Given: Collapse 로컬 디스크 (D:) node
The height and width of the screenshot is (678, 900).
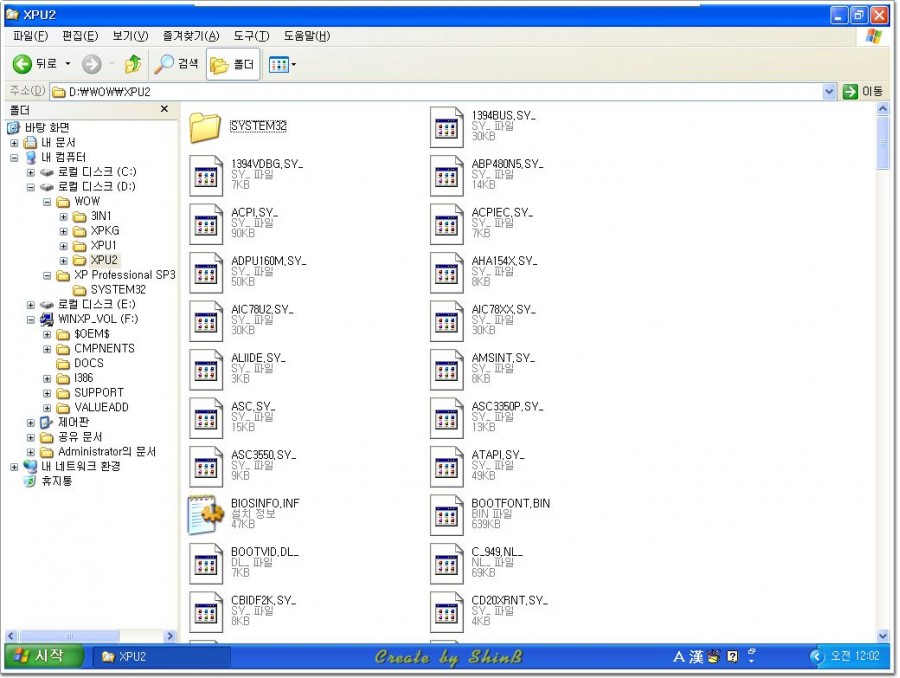Looking at the screenshot, I should pos(30,187).
